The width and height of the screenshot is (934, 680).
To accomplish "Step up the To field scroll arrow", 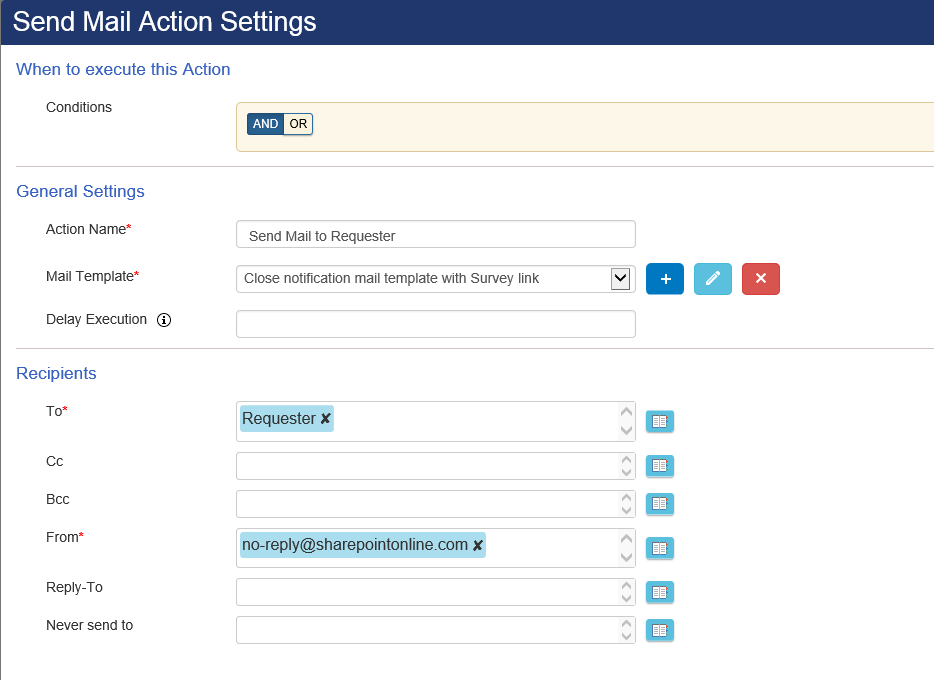I will (x=626, y=411).
